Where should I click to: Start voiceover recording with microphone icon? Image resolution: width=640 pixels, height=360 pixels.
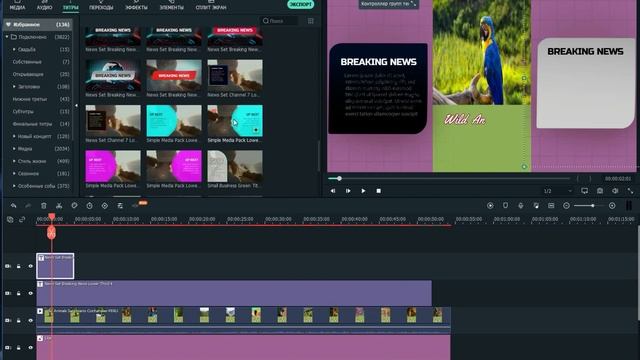pyautogui.click(x=521, y=206)
